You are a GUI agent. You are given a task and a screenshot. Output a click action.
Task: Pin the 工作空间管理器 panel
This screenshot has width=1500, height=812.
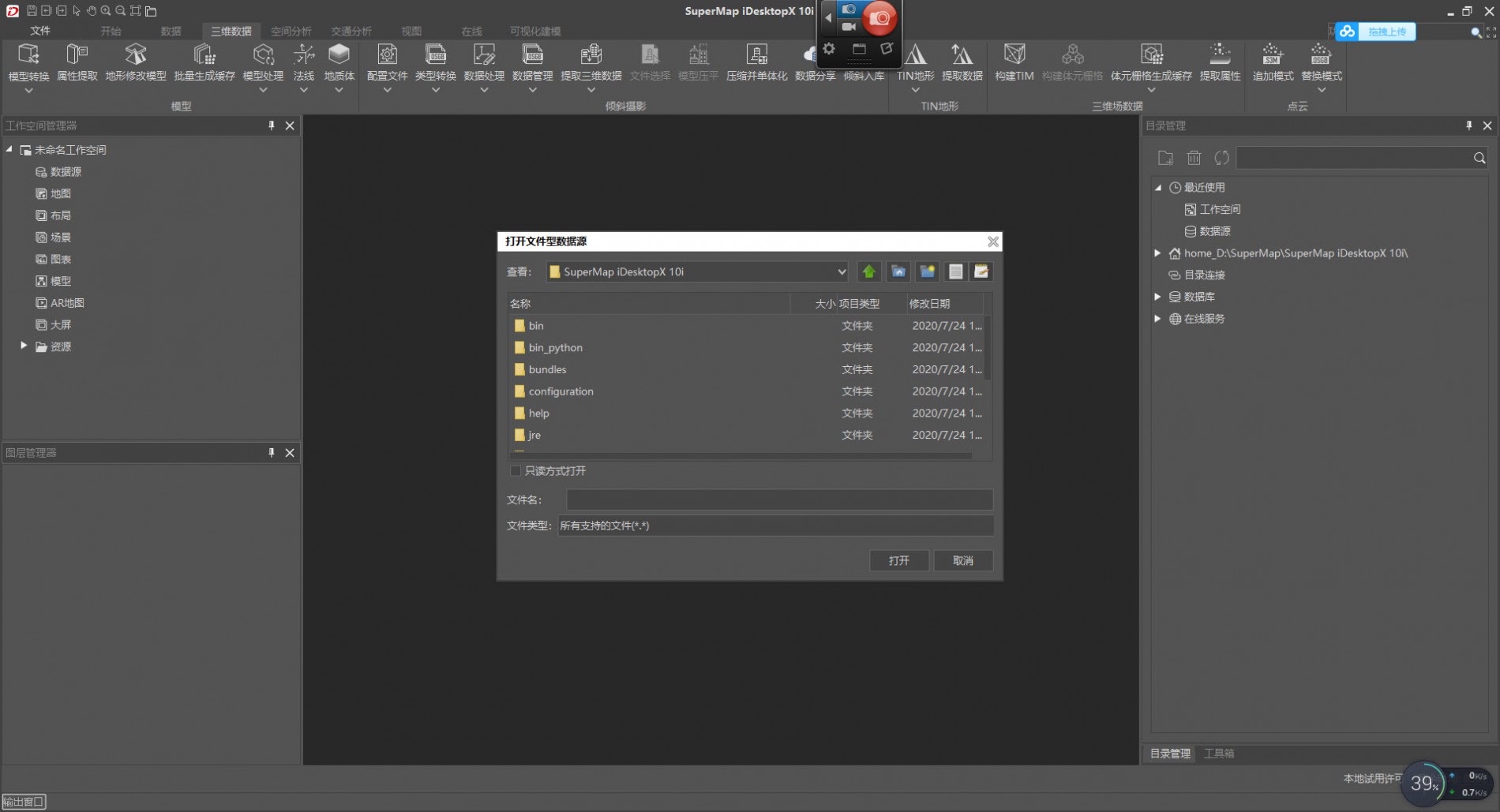pyautogui.click(x=272, y=125)
